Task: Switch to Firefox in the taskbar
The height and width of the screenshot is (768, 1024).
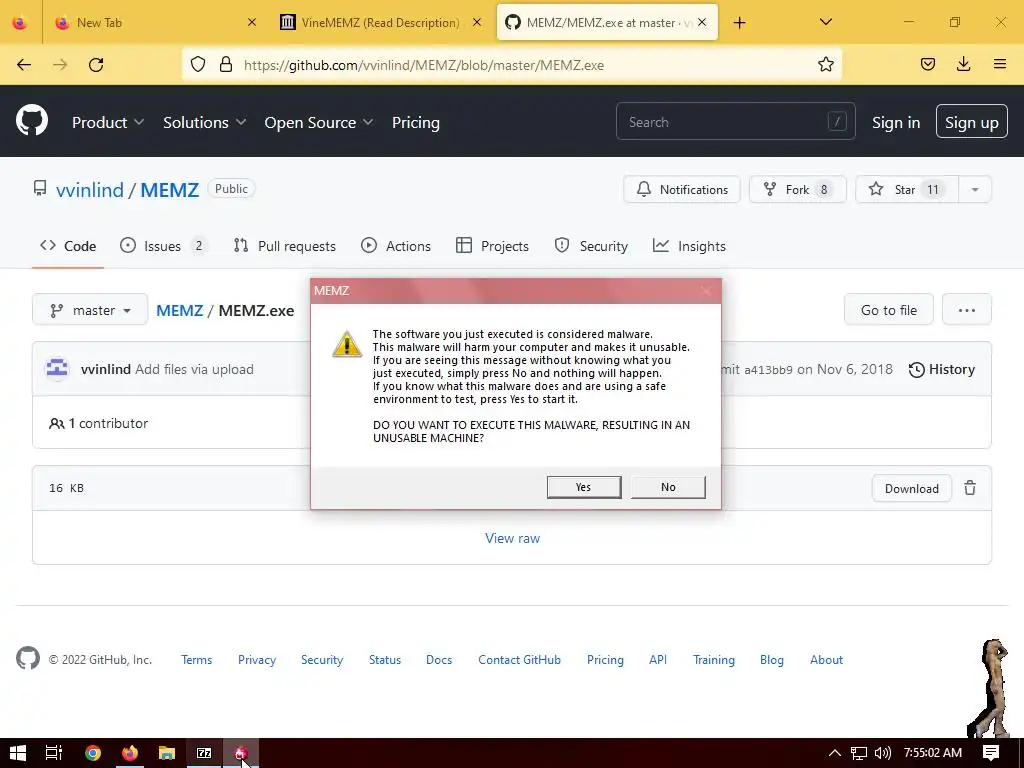Action: [130, 753]
